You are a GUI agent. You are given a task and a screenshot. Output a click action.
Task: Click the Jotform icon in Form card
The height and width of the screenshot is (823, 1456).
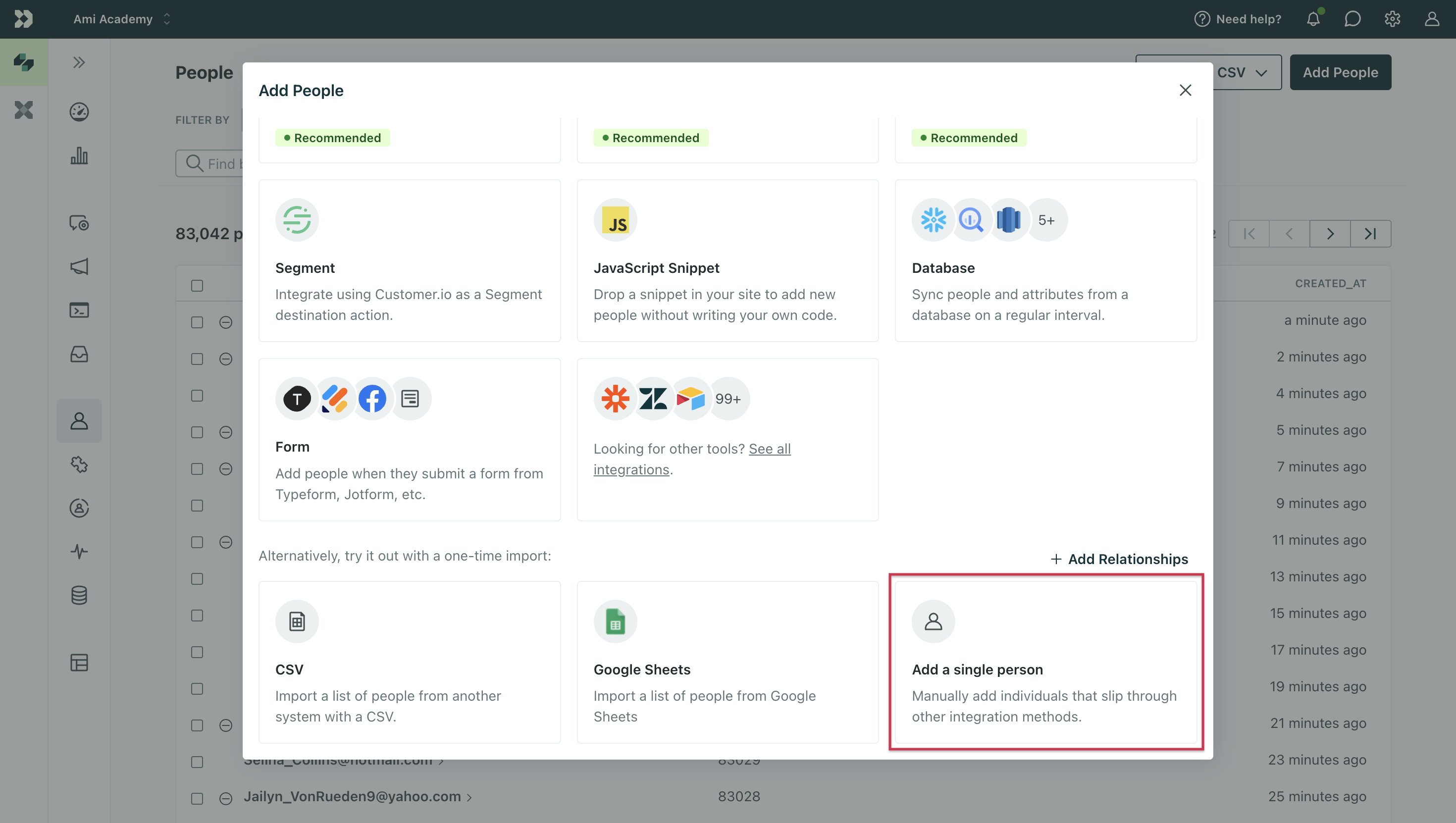point(335,399)
